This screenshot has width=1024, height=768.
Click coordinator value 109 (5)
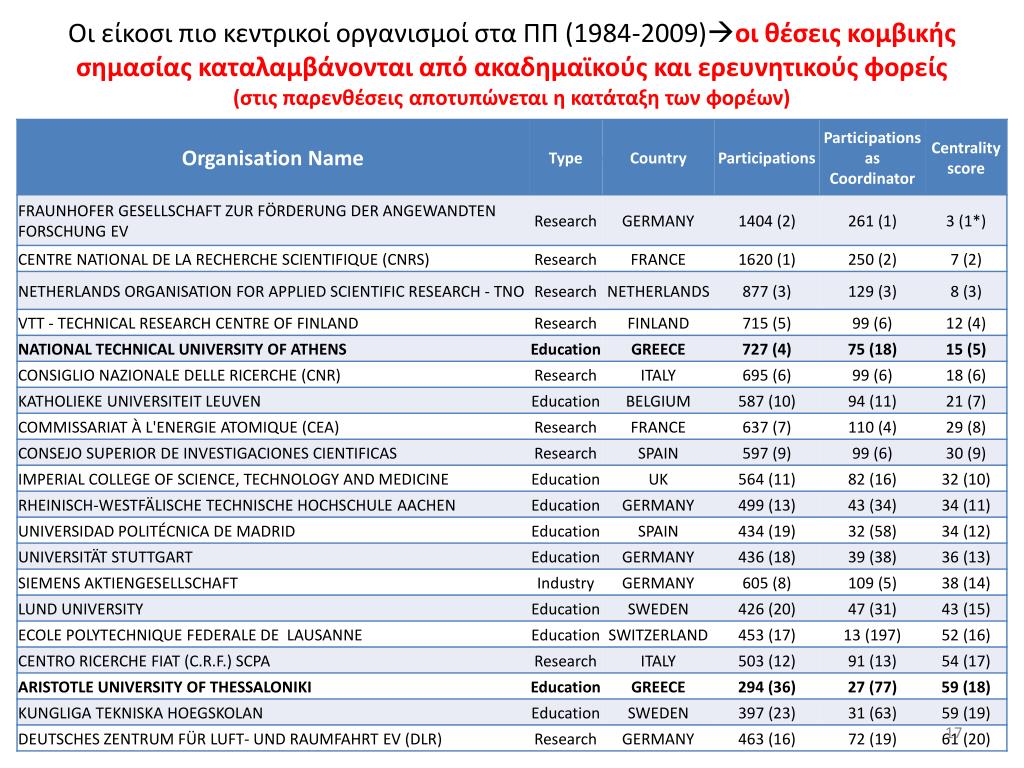(x=872, y=583)
